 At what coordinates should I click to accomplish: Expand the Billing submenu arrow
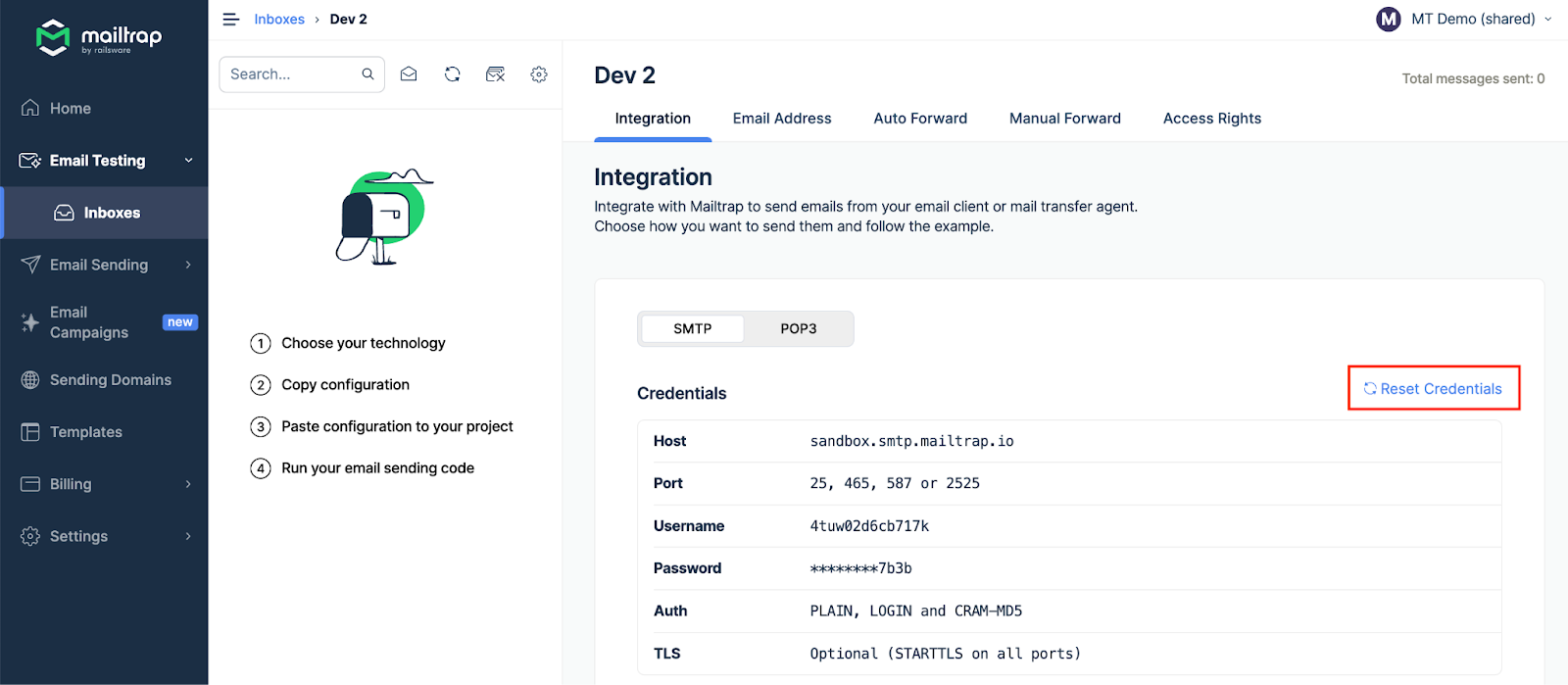(x=189, y=484)
